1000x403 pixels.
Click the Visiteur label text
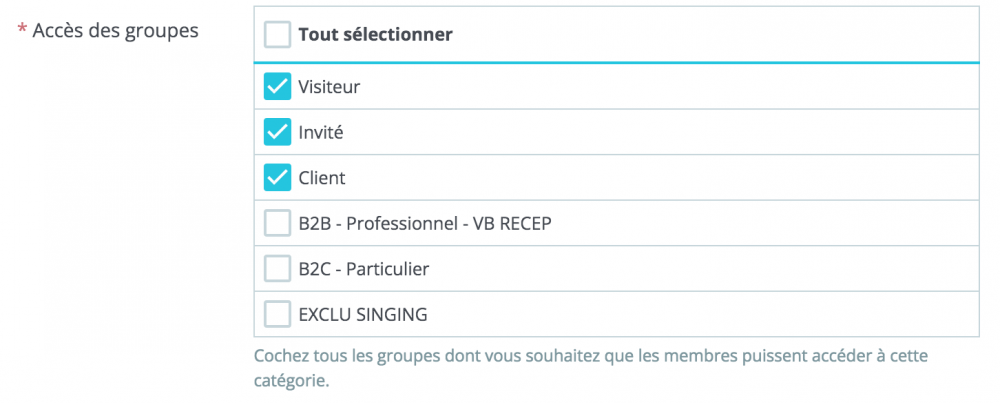329,87
